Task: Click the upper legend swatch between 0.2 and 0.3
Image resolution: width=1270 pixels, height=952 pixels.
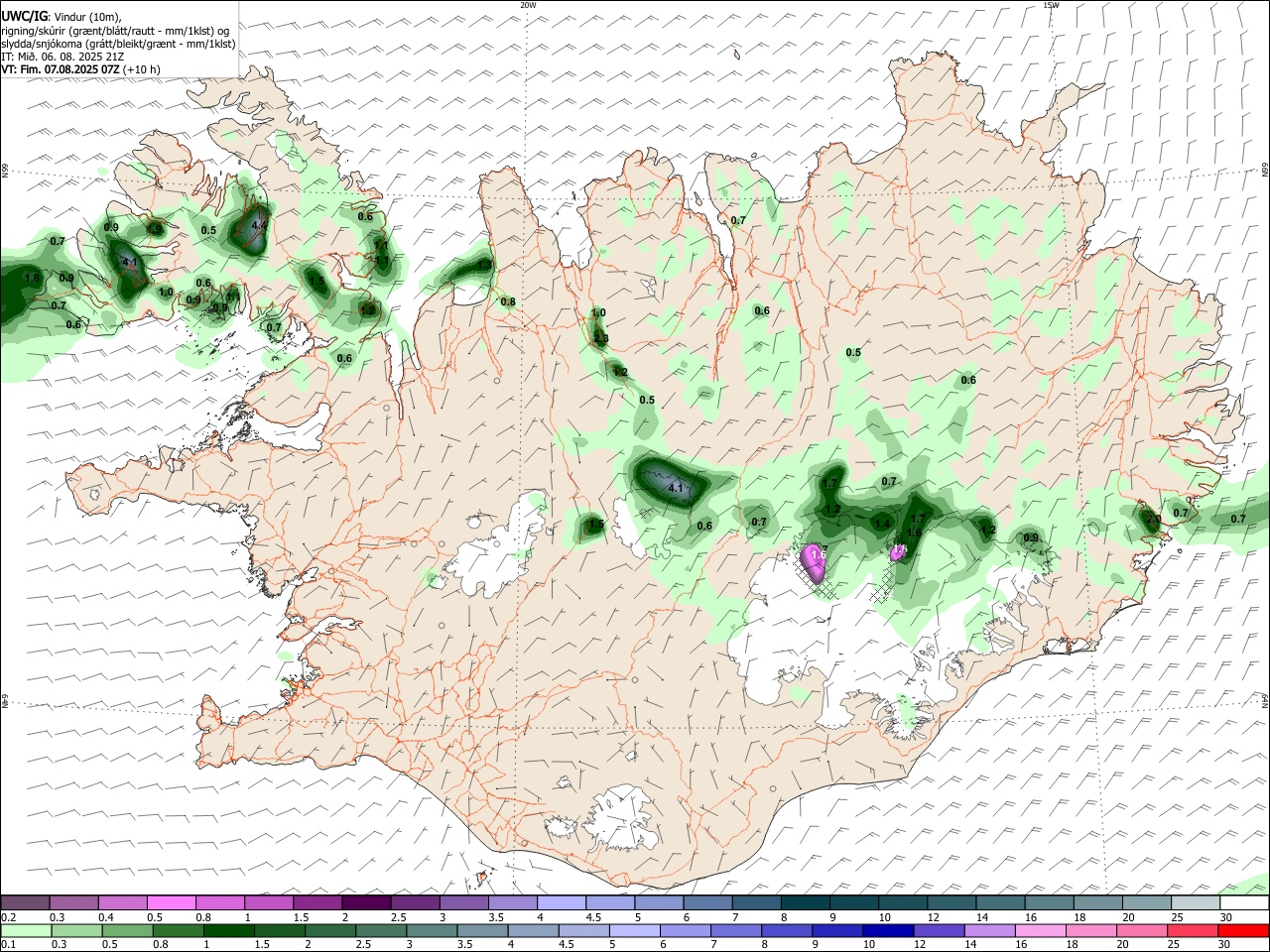Action: coord(26,902)
